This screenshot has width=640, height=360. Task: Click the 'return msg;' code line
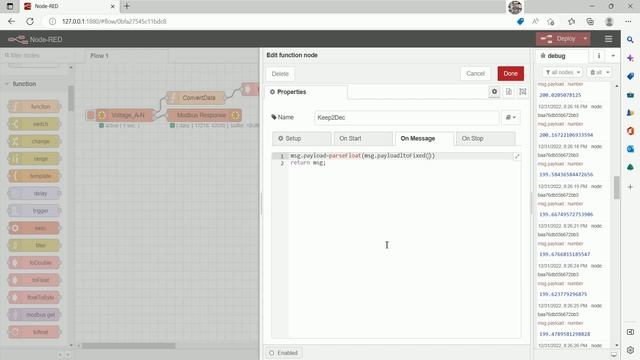pyautogui.click(x=308, y=163)
